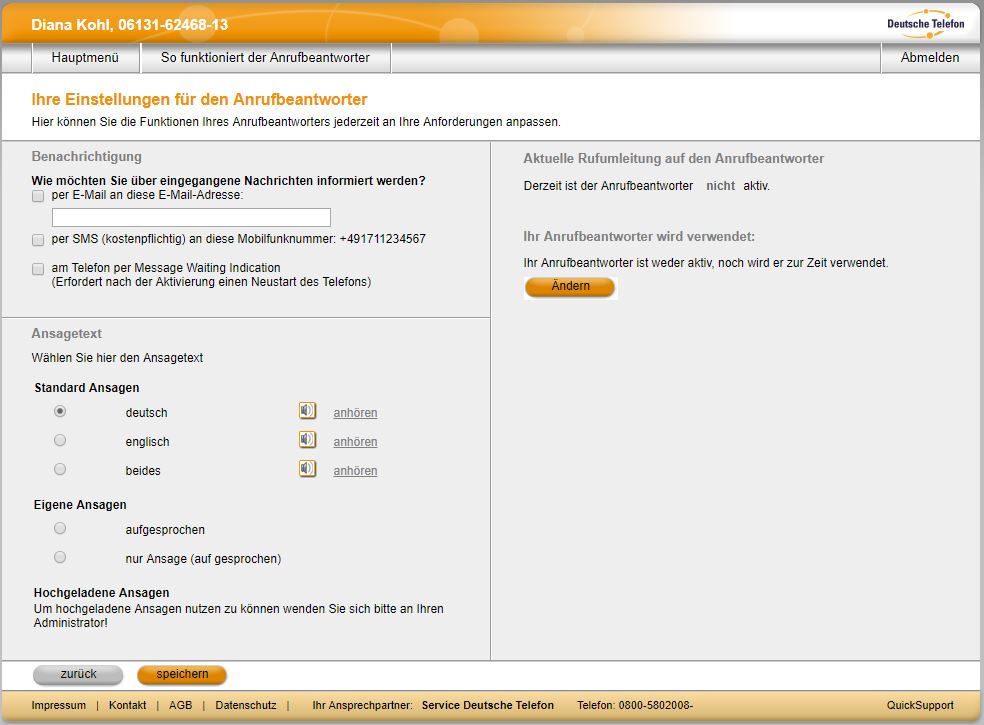Screen dimensions: 984x725
Task: Click the 'englisch' announcement label
Action: [147, 442]
